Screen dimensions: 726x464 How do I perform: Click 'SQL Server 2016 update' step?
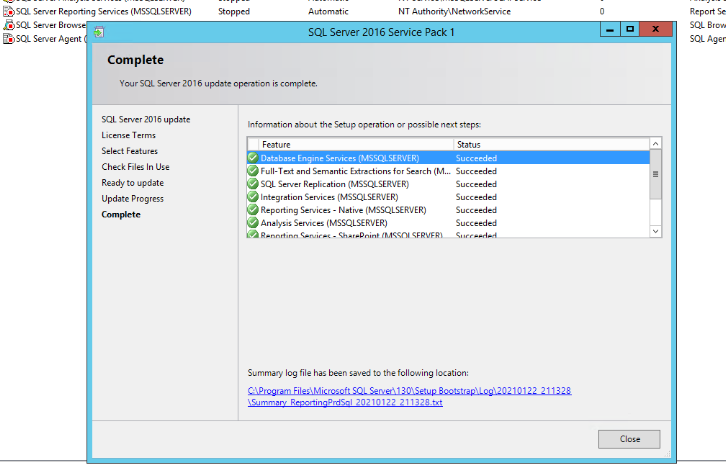[x=146, y=119]
